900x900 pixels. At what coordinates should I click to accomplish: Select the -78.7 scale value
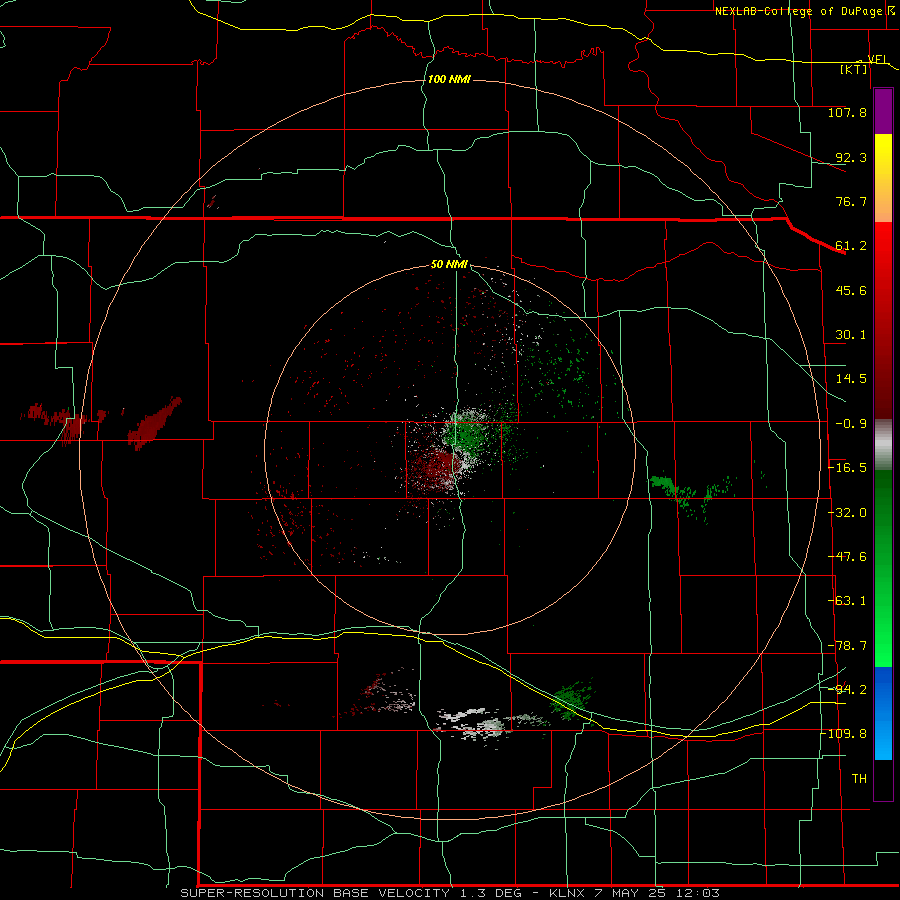[x=847, y=646]
